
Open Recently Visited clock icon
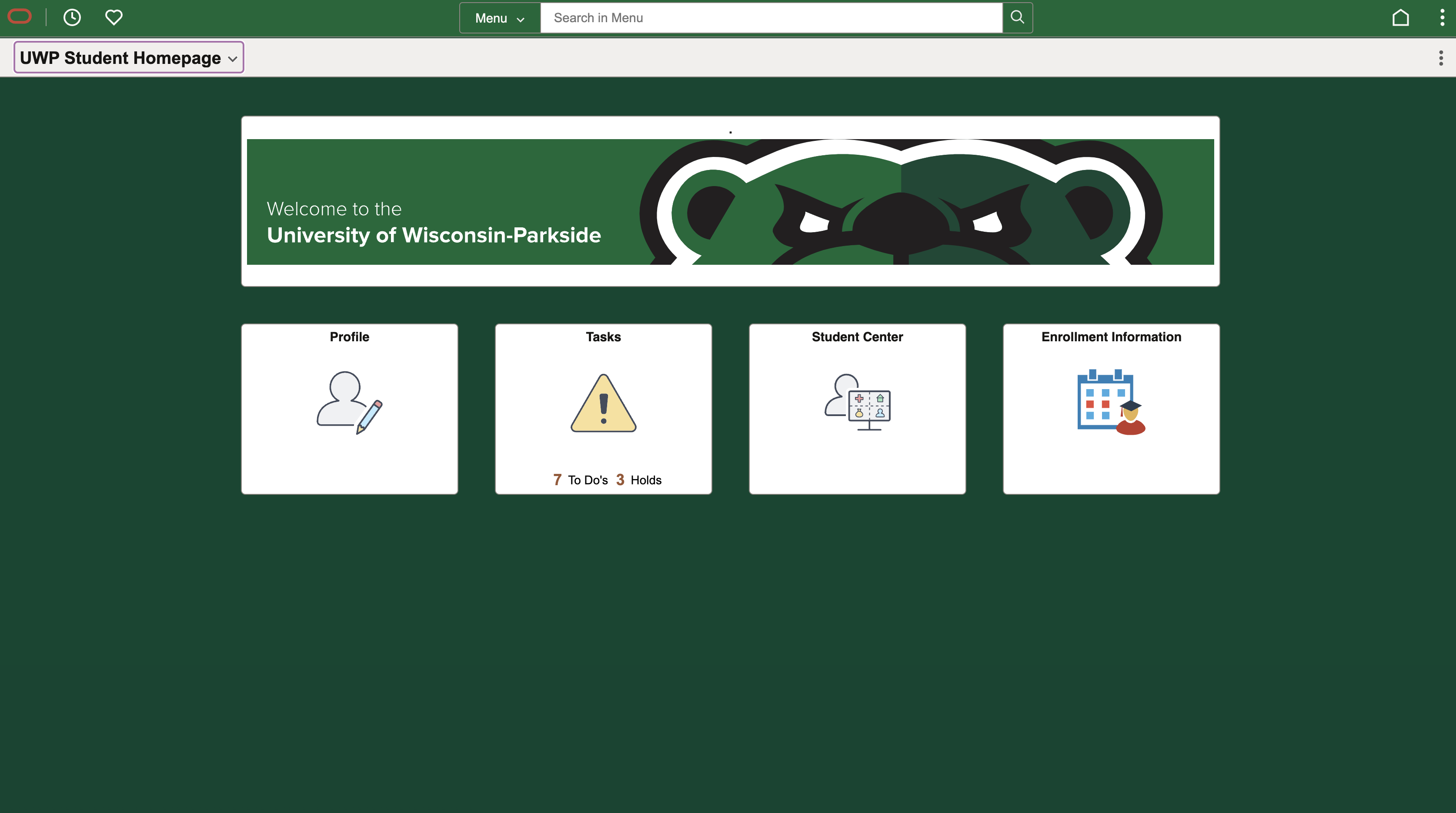(72, 17)
